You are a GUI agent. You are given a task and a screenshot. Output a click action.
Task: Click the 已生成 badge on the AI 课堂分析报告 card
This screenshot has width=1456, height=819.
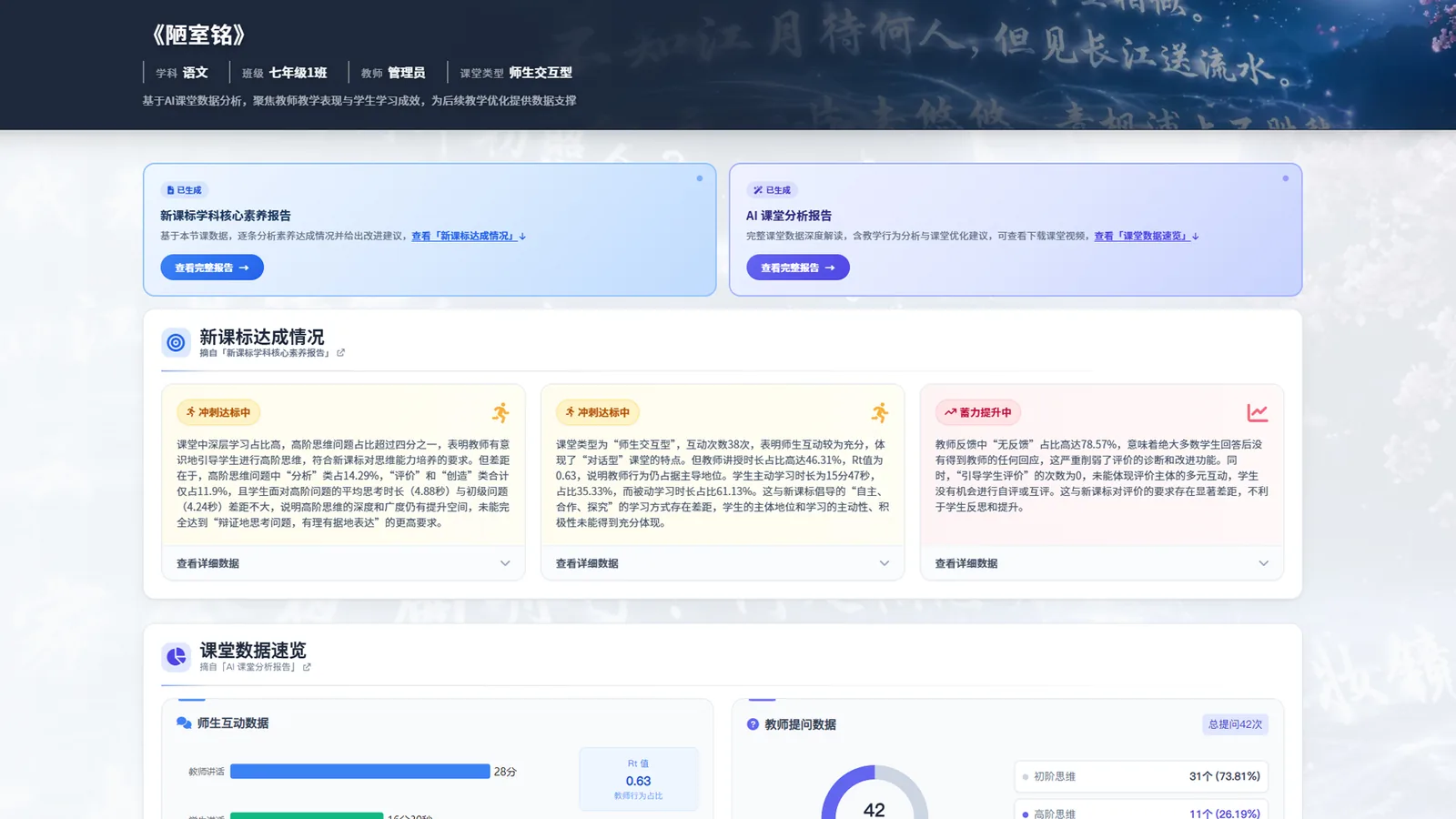(x=772, y=190)
